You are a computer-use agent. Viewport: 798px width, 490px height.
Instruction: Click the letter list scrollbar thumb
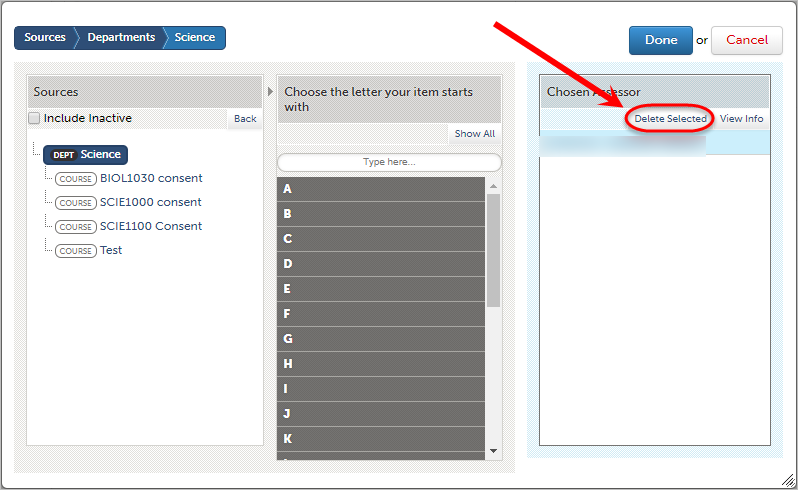point(493,250)
